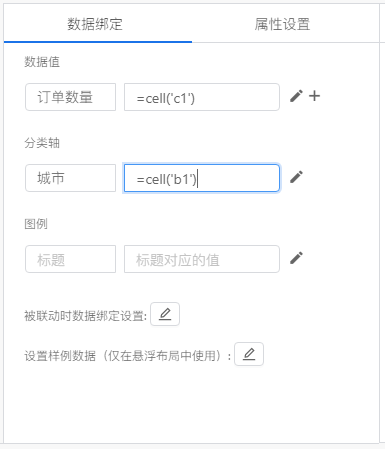Click the 数据值 section label
Image resolution: width=385 pixels, height=449 pixels.
[x=42, y=62]
